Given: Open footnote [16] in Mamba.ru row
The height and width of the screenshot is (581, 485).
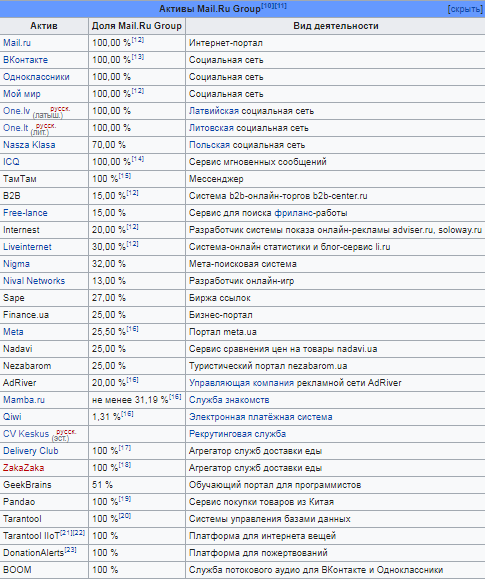Looking at the screenshot, I should tap(175, 397).
